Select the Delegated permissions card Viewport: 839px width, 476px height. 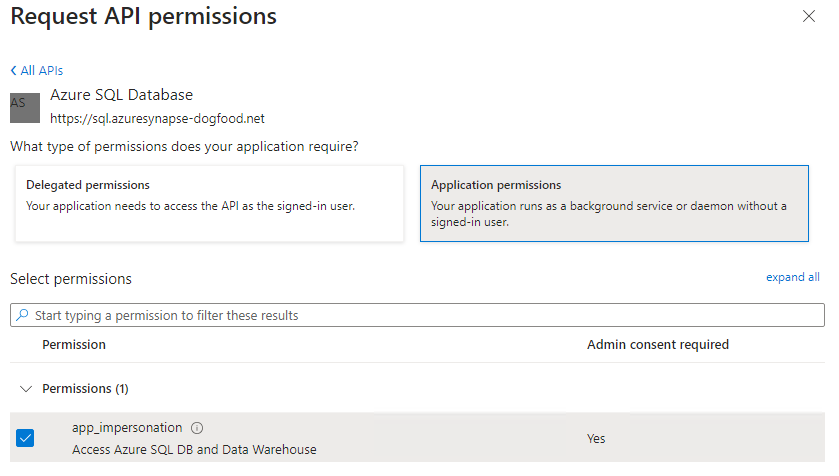click(209, 204)
